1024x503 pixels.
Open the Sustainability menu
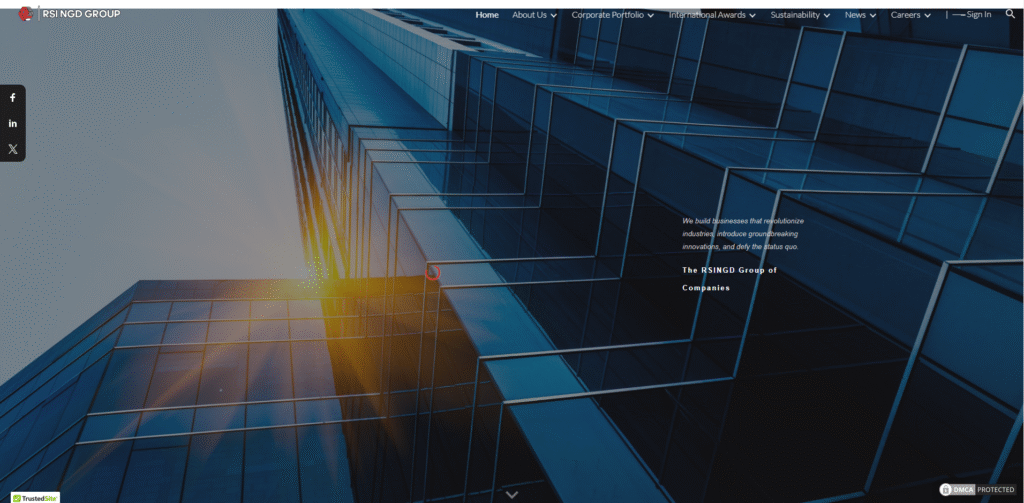[x=795, y=15]
